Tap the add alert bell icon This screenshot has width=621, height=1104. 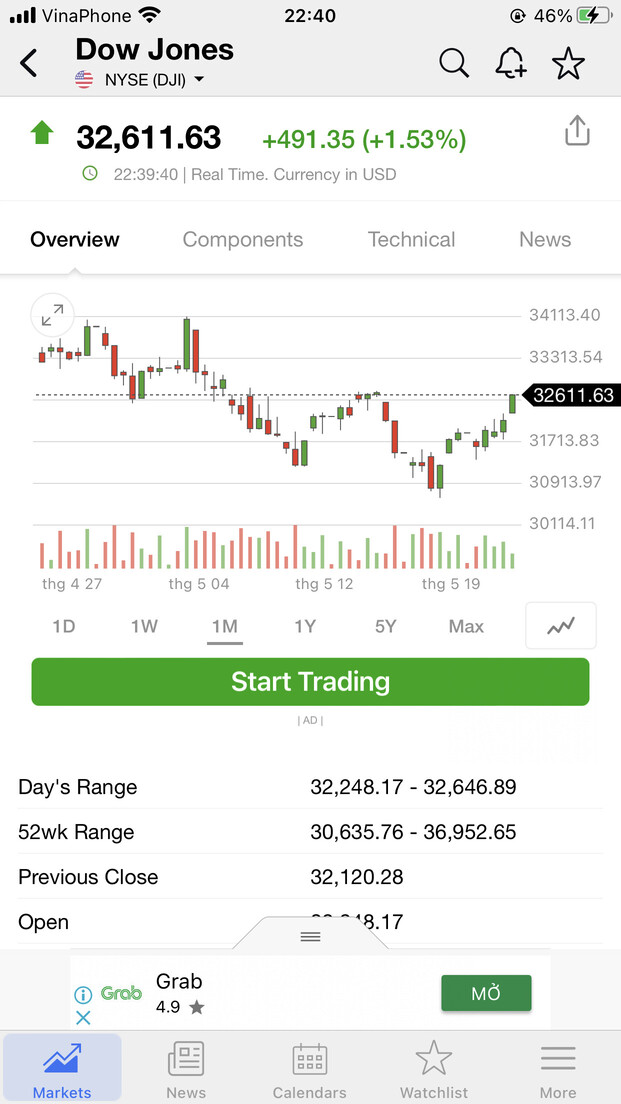[510, 63]
